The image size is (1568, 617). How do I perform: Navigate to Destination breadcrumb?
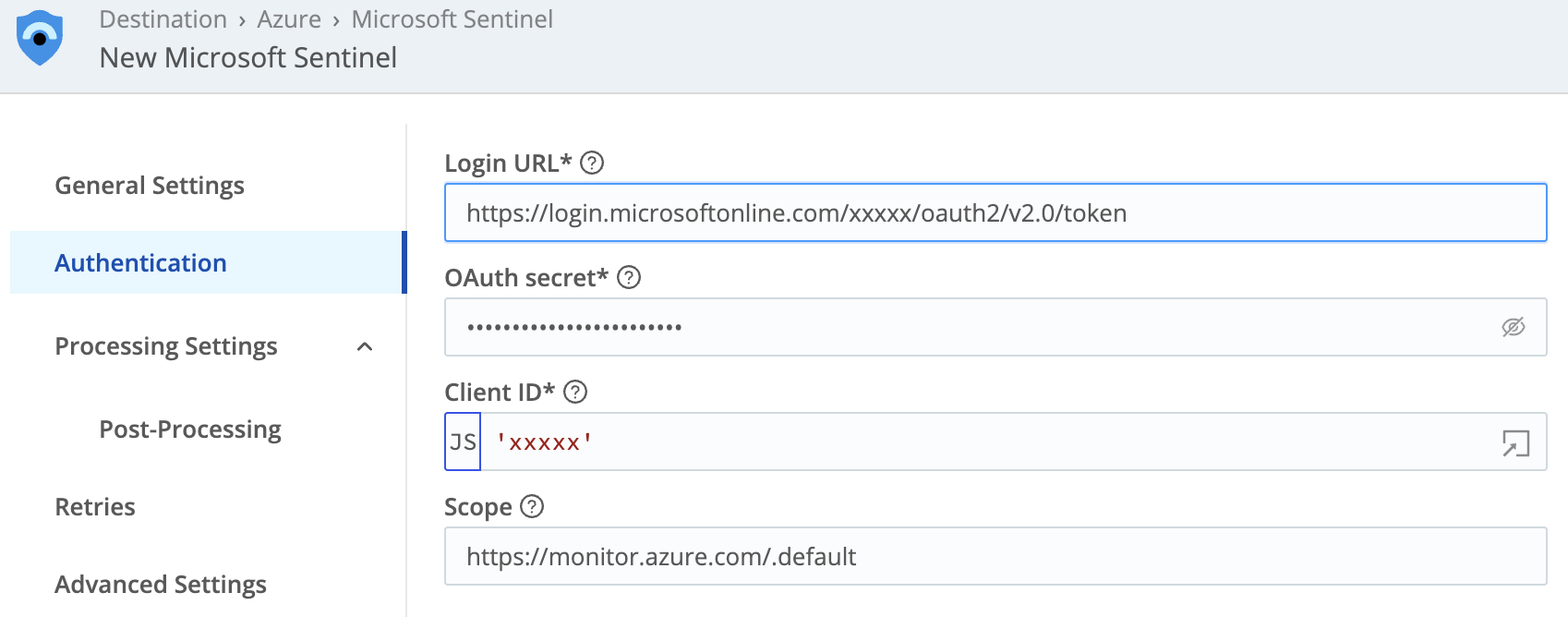click(163, 19)
